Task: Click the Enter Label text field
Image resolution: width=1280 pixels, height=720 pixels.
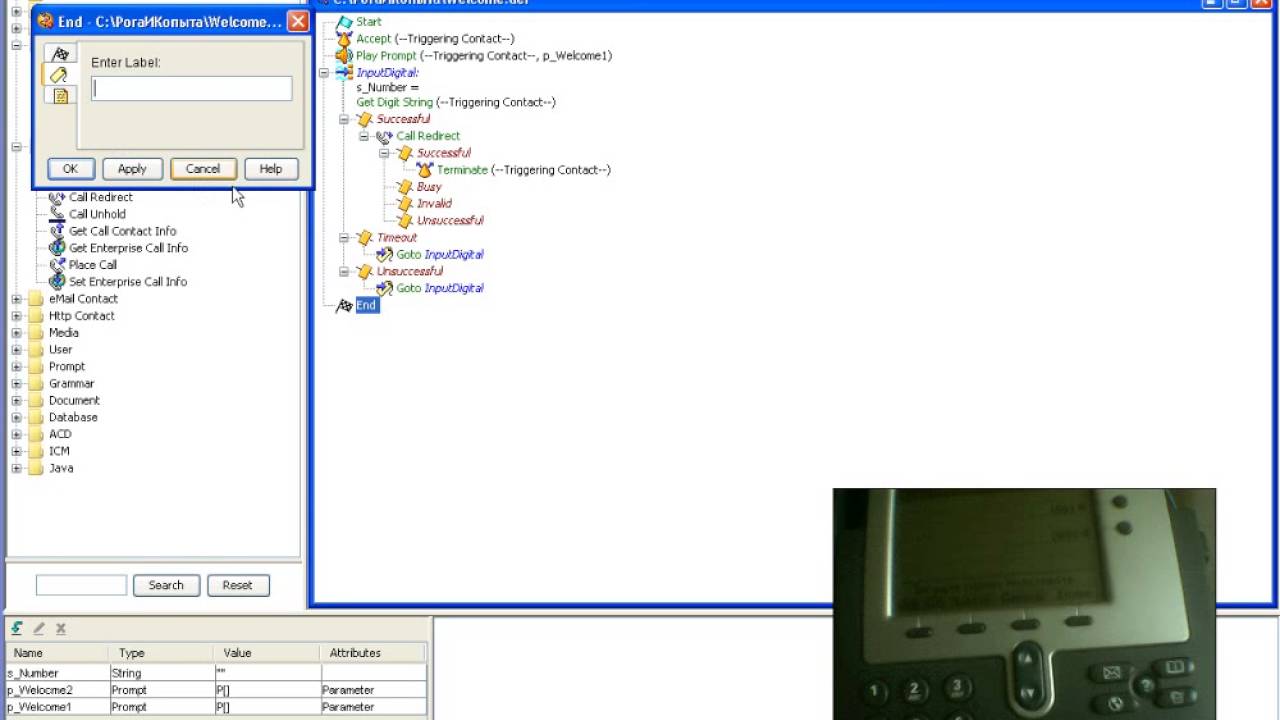Action: (192, 88)
